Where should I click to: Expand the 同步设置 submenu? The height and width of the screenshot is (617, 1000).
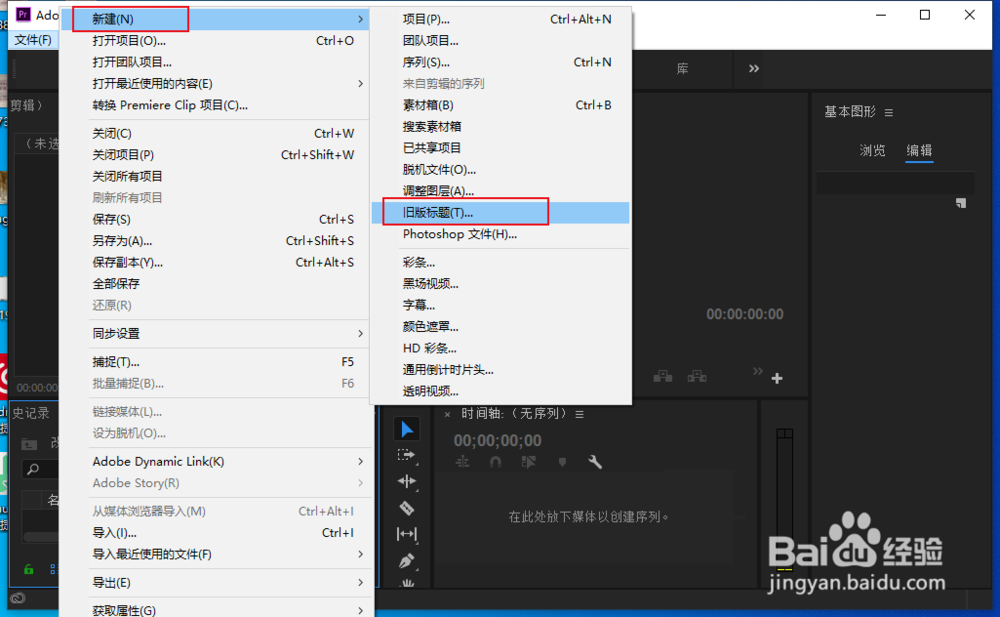[360, 334]
